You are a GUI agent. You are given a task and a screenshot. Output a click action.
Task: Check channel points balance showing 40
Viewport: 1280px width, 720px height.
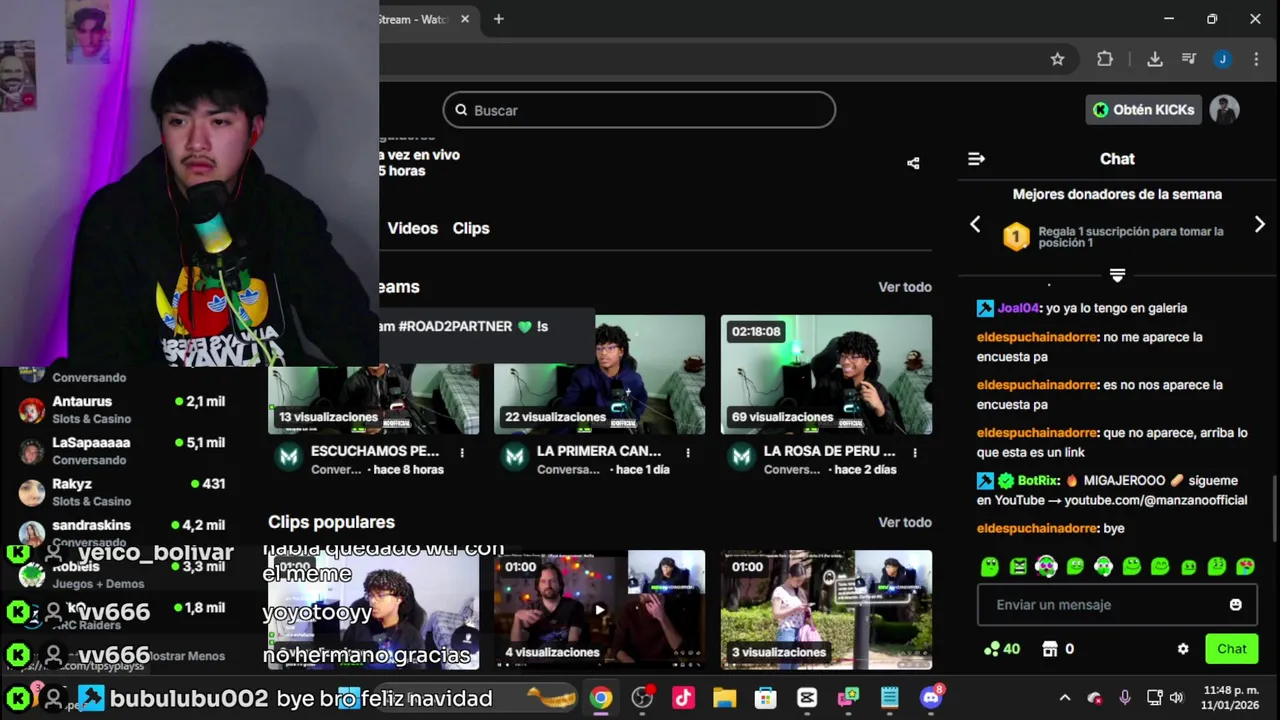point(1002,649)
